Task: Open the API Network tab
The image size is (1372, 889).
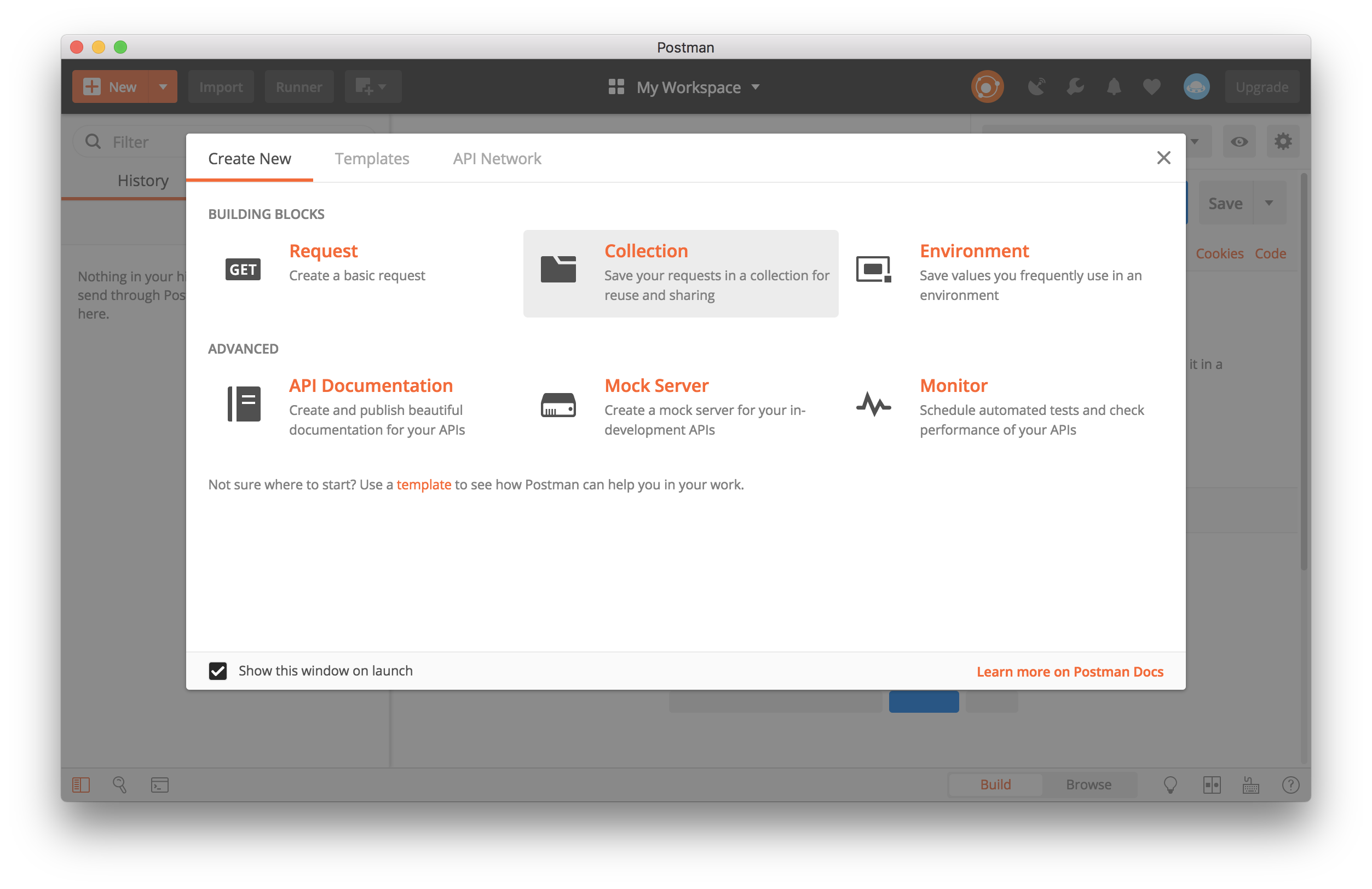Action: pyautogui.click(x=497, y=159)
